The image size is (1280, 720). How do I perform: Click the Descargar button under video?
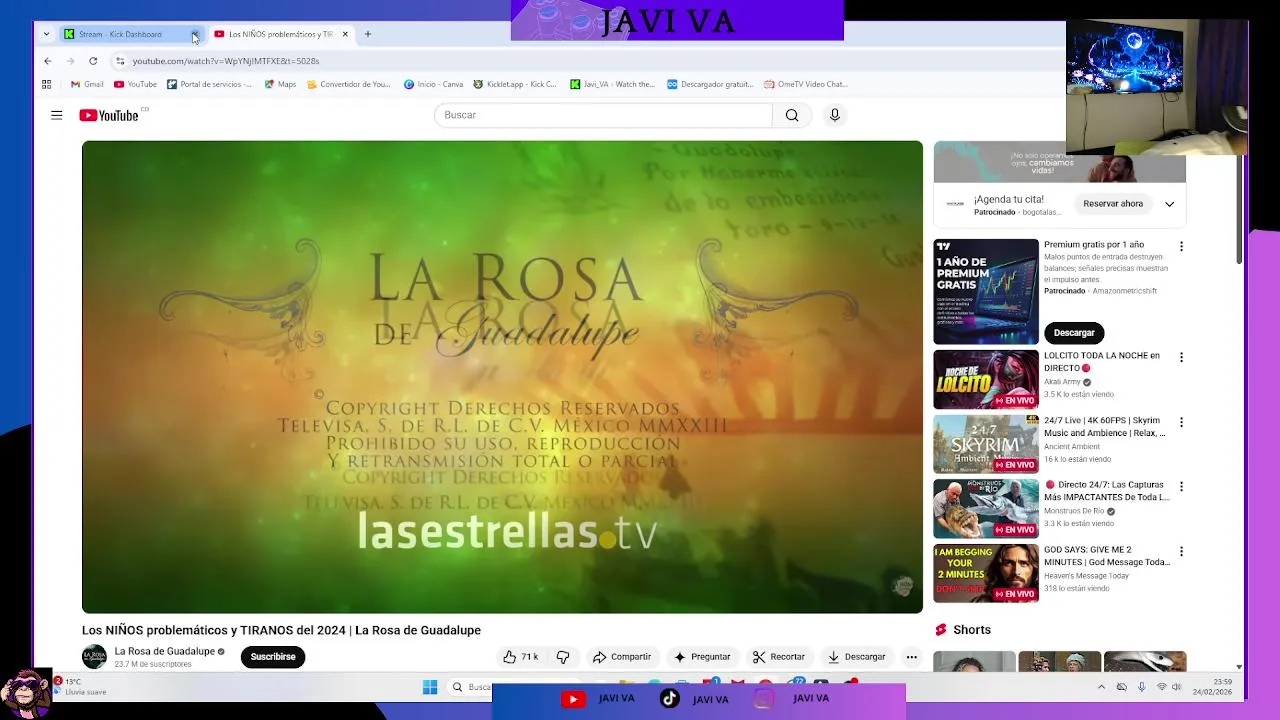[x=856, y=657]
